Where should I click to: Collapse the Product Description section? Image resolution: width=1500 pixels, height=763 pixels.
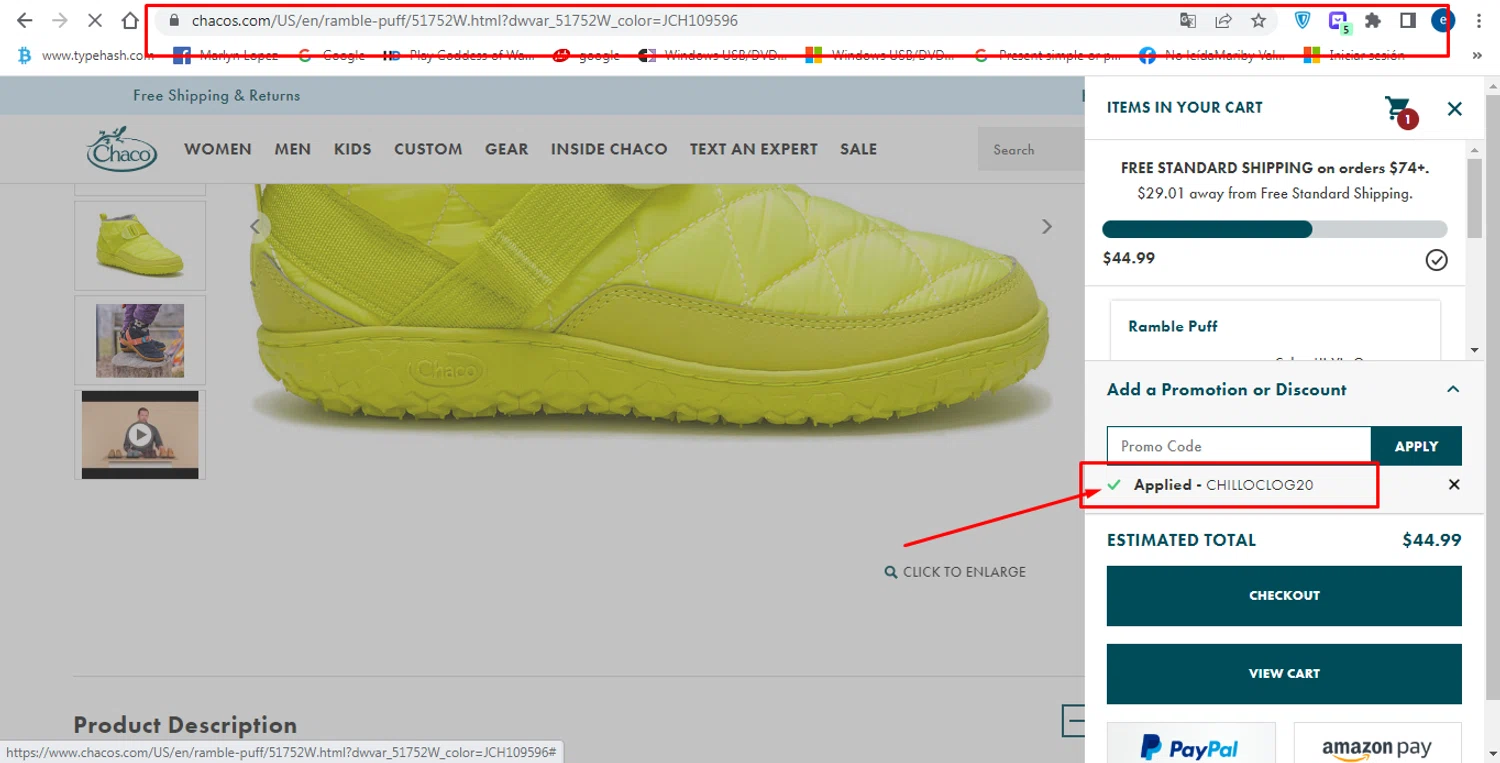[1075, 720]
